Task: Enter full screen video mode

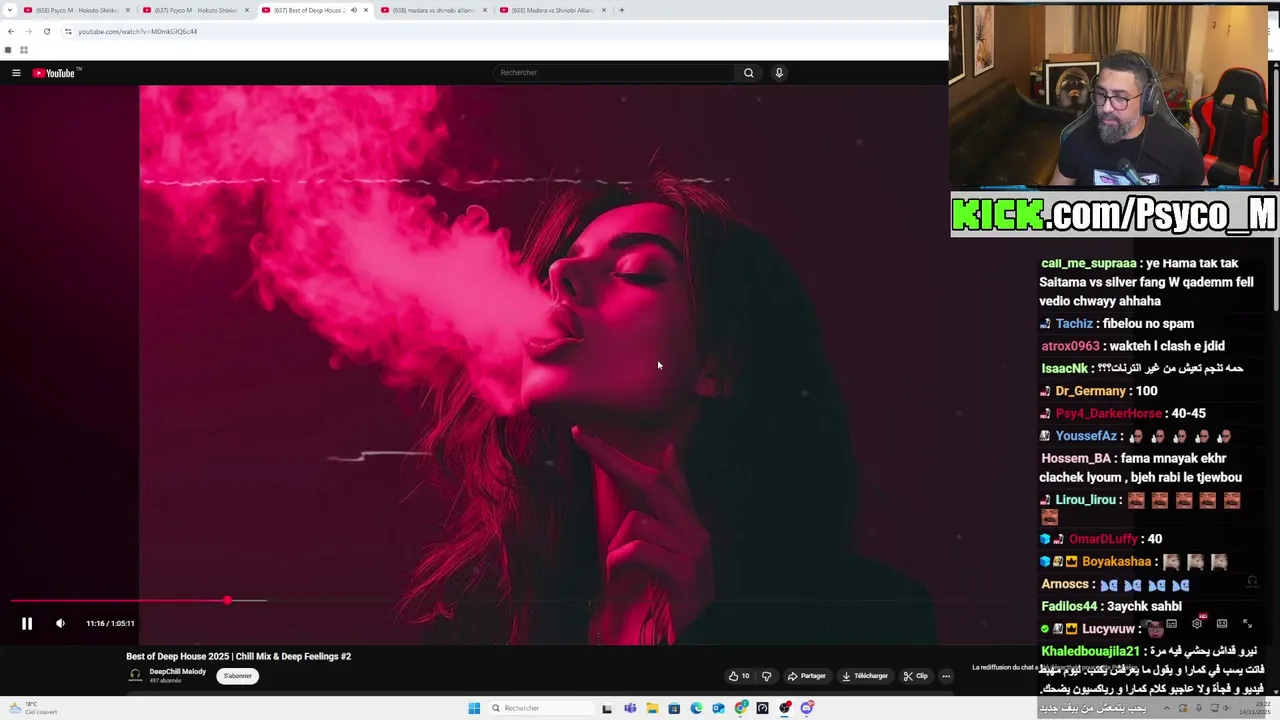Action: pyautogui.click(x=1247, y=623)
